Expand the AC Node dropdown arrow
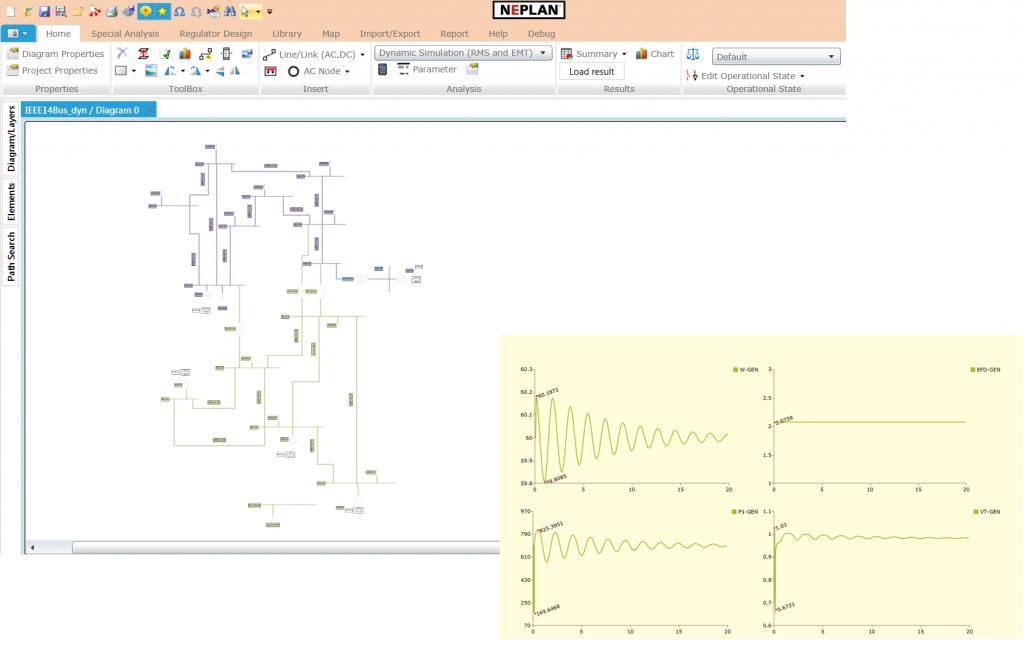 click(x=347, y=71)
